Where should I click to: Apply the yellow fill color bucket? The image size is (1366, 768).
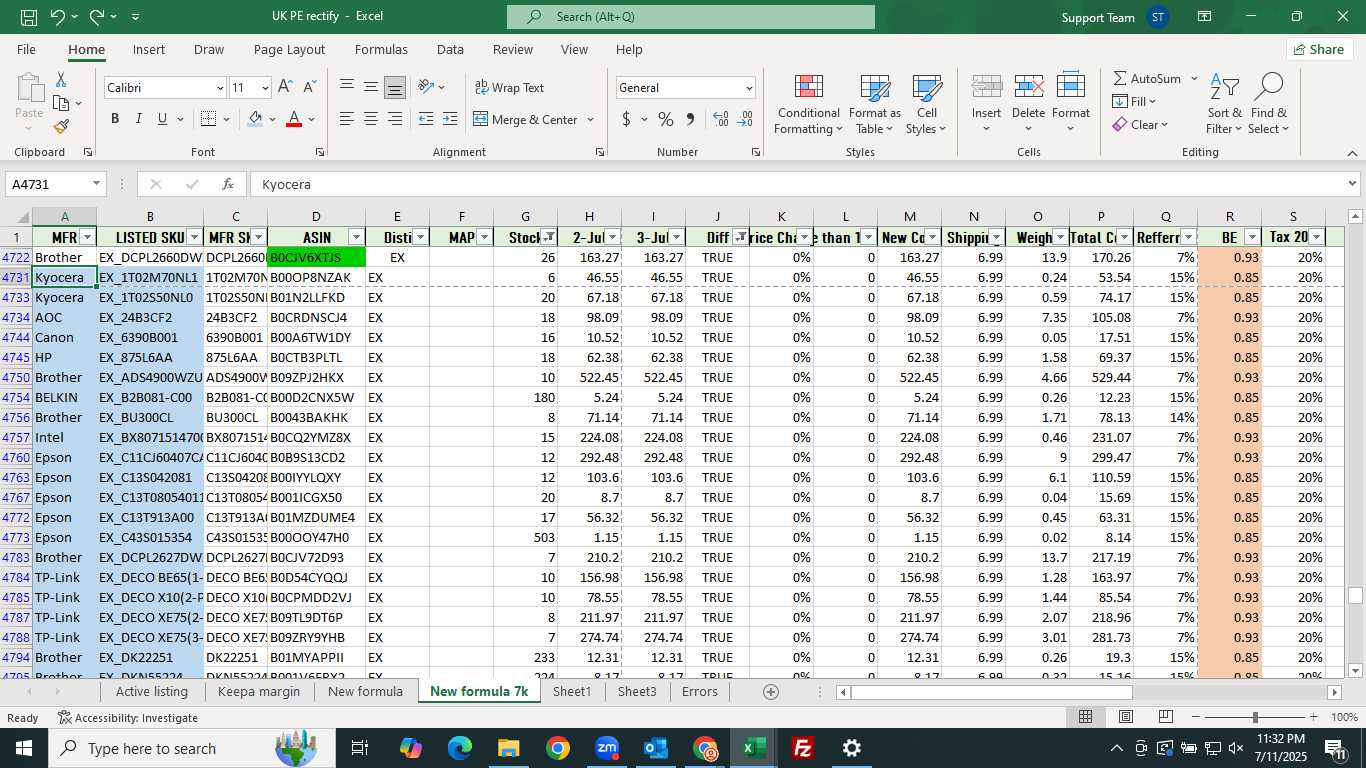(x=255, y=119)
